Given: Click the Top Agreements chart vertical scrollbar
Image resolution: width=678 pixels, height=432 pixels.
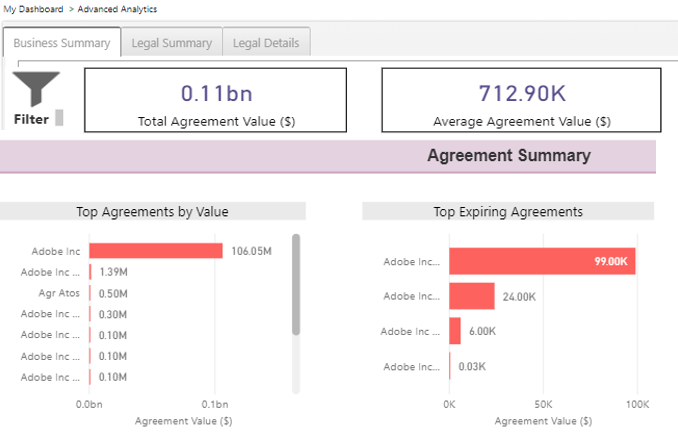Looking at the screenshot, I should coord(296,285).
